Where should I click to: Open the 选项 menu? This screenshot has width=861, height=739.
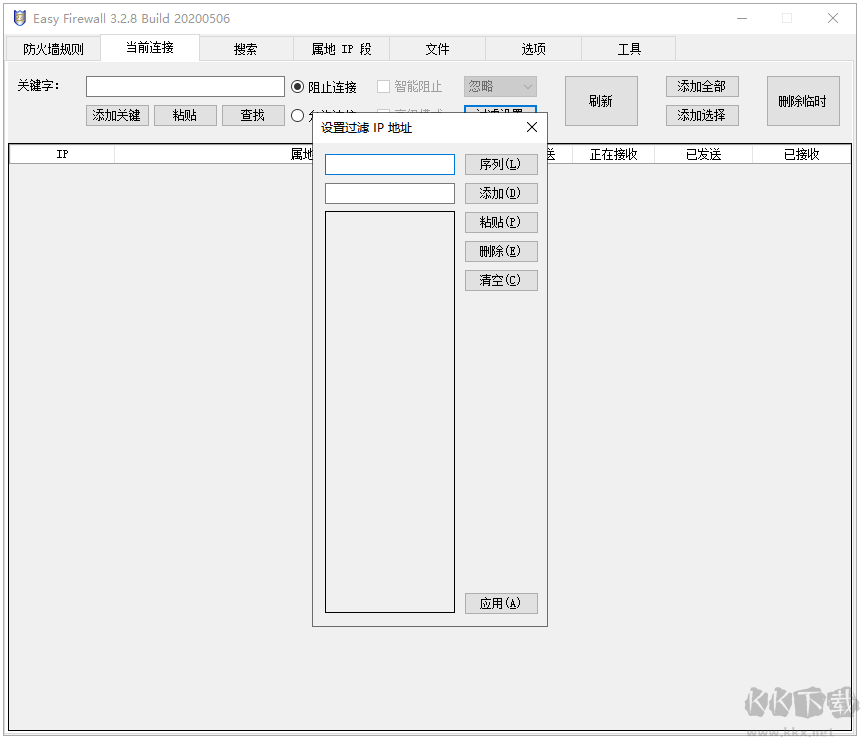point(533,48)
